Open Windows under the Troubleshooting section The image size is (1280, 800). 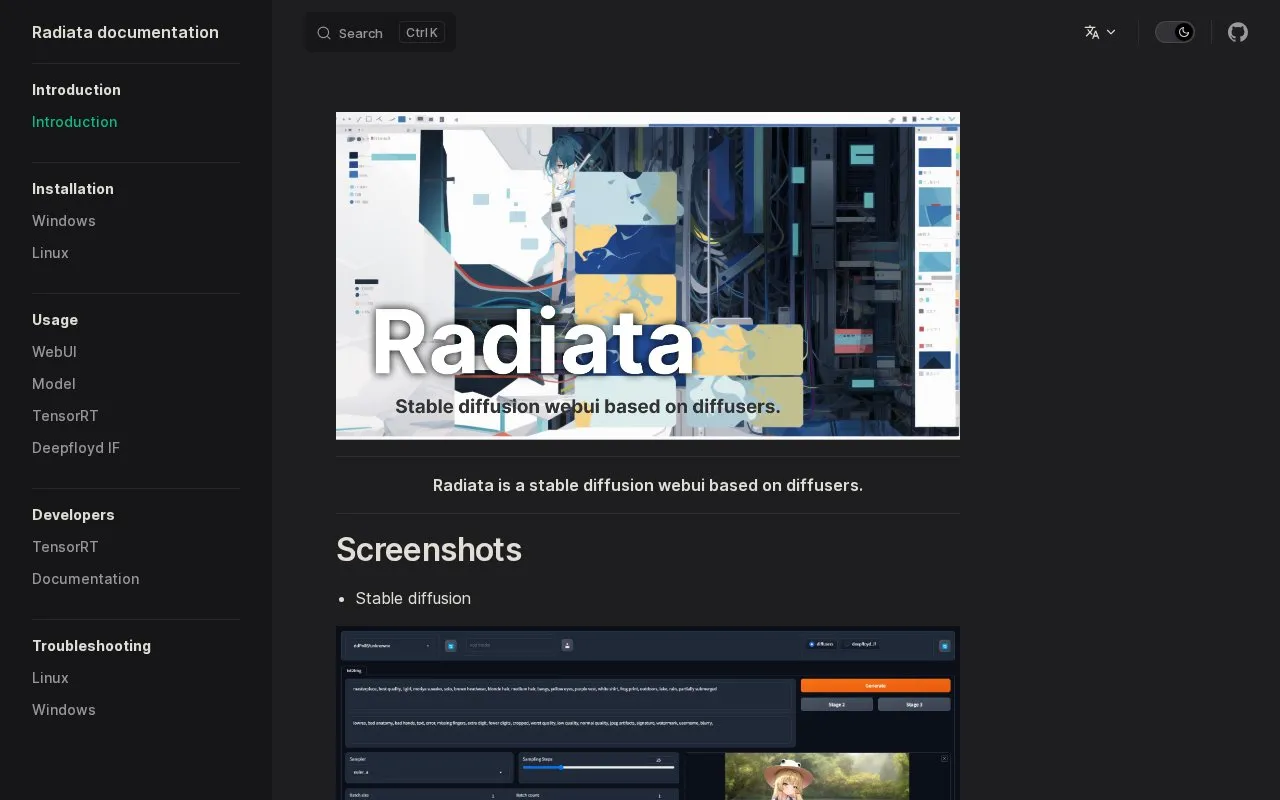tap(64, 710)
